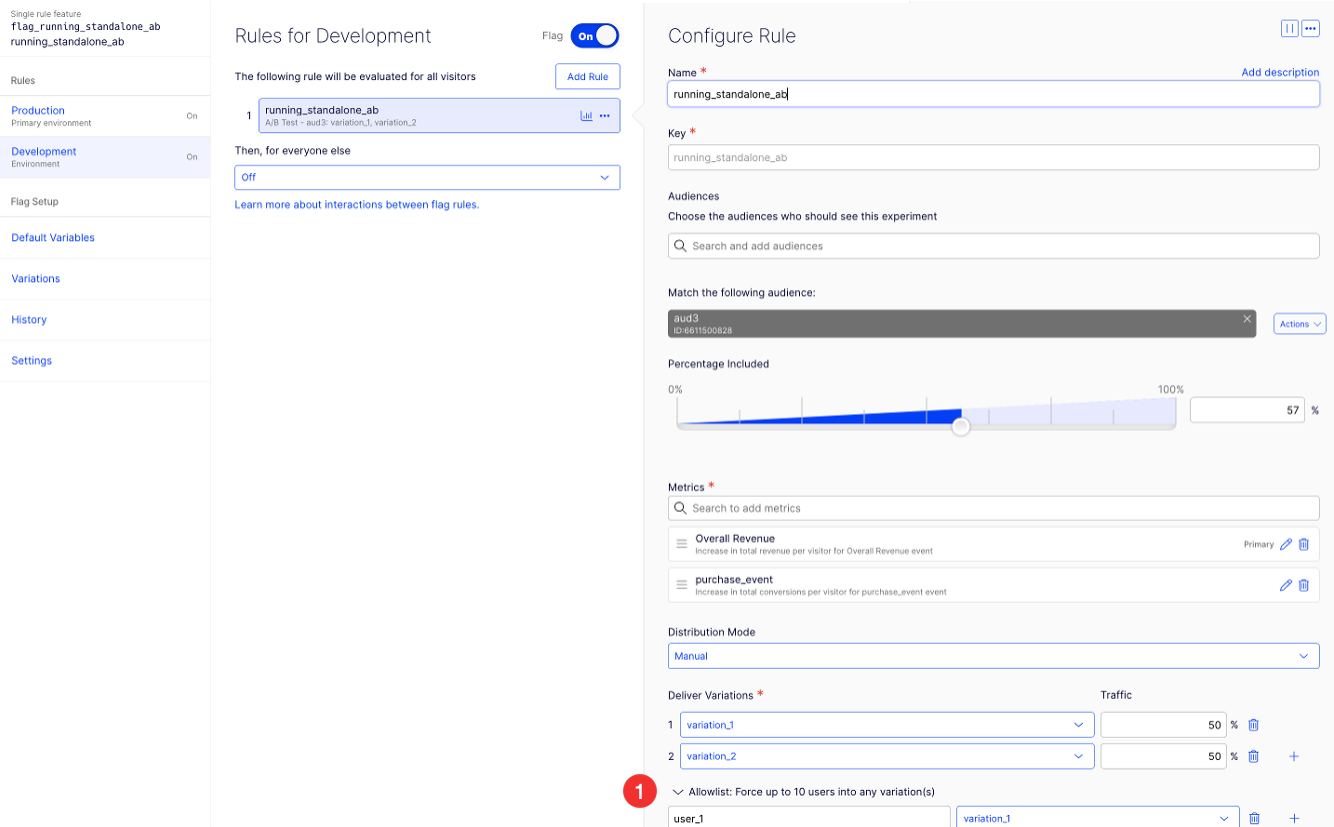Grab the drag handle for purchase_event metric
Image resolution: width=1334 pixels, height=827 pixels.
(681, 585)
